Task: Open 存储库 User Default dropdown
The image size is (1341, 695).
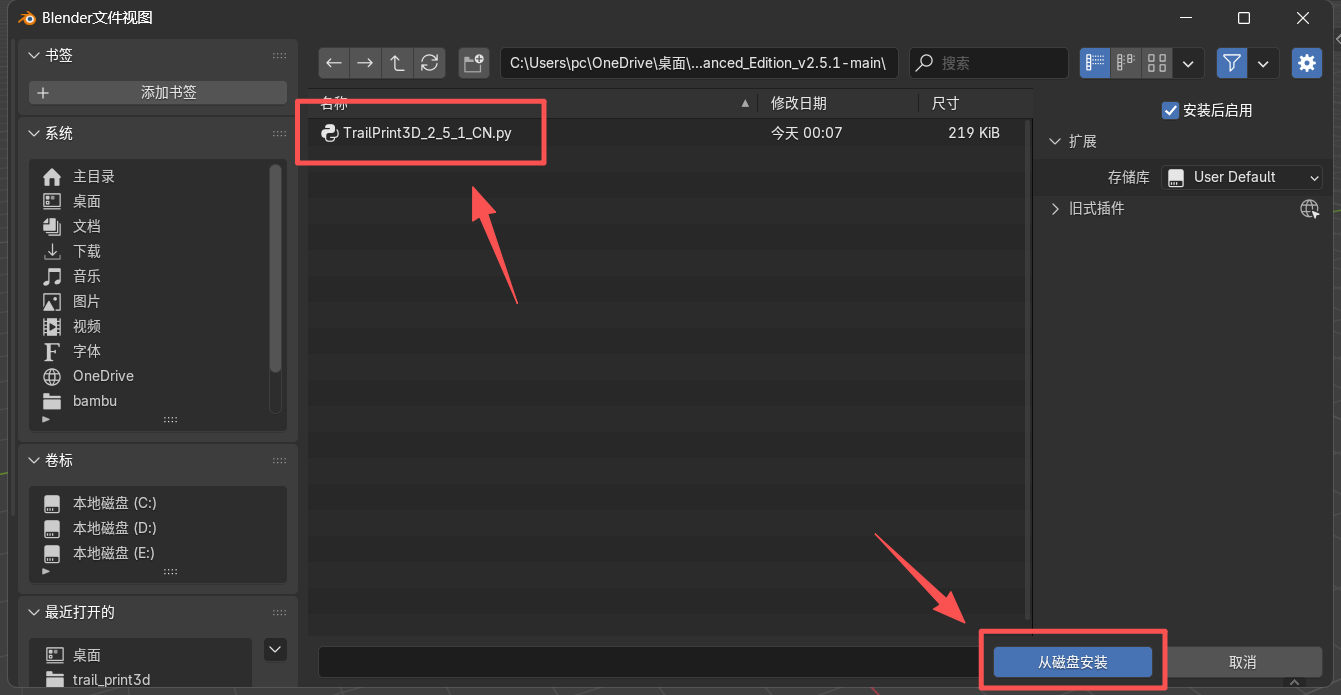Action: (1242, 177)
